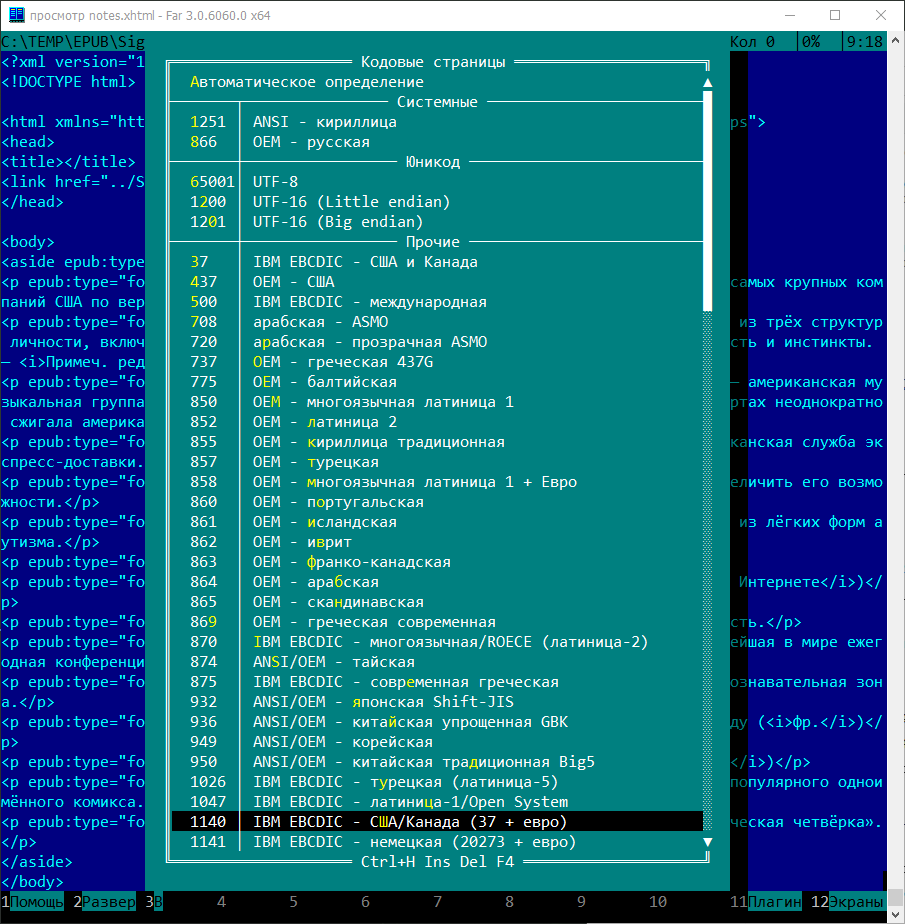905x924 pixels.
Task: Choose IBM EBCDIC современная греческая (875)
Action: click(437, 683)
